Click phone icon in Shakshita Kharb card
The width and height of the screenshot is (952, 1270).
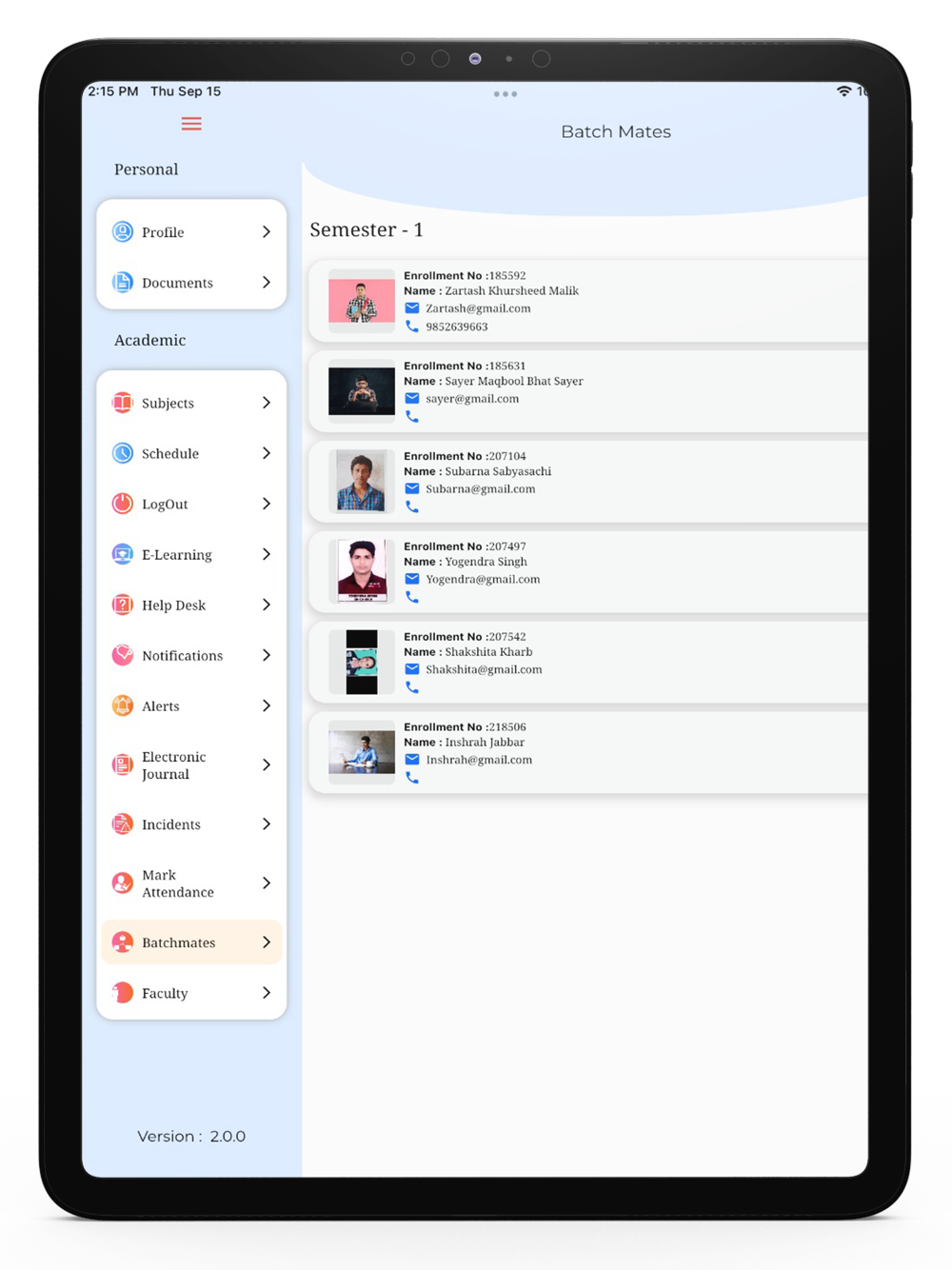(x=412, y=686)
